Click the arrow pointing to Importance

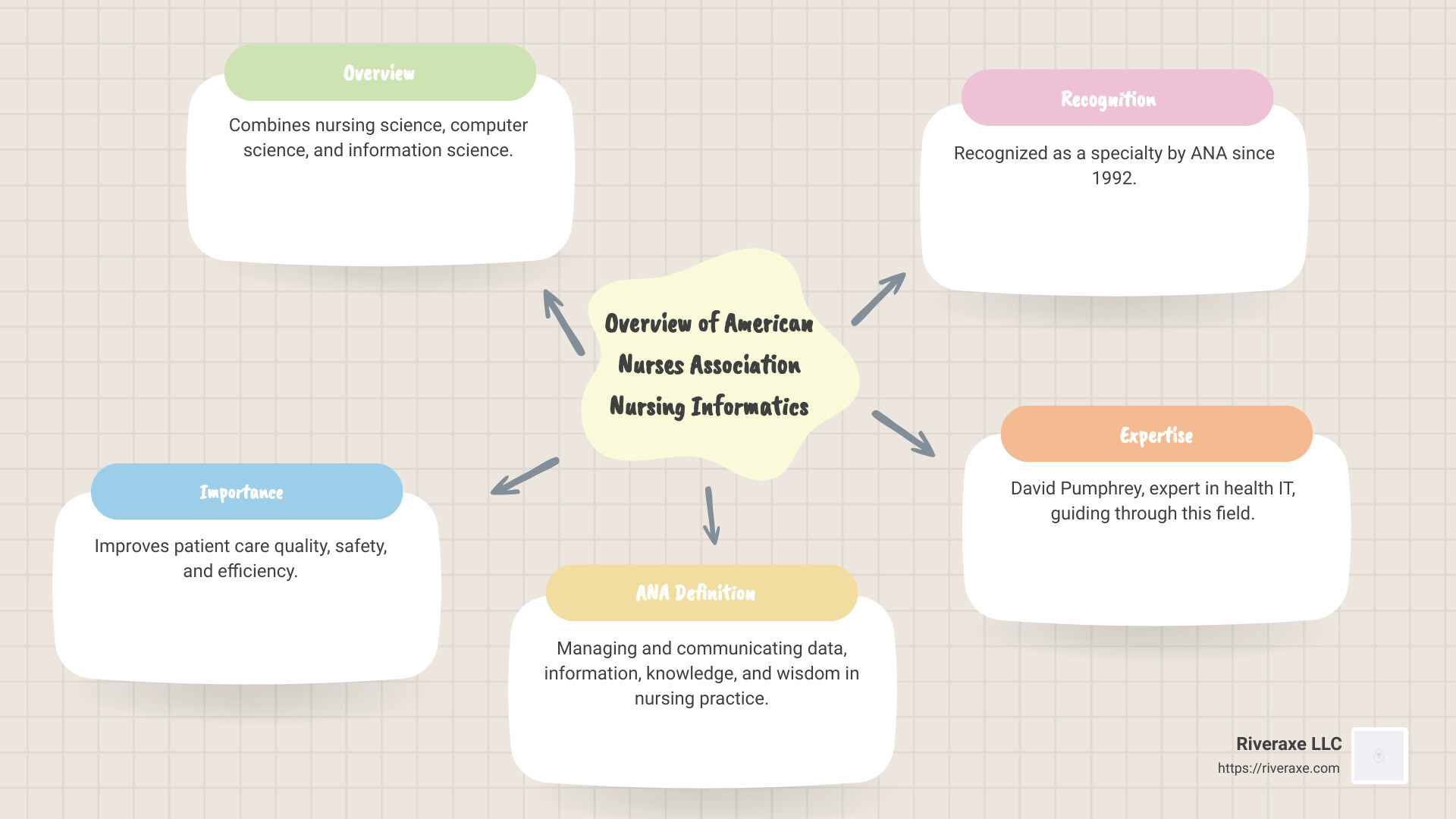pos(525,476)
